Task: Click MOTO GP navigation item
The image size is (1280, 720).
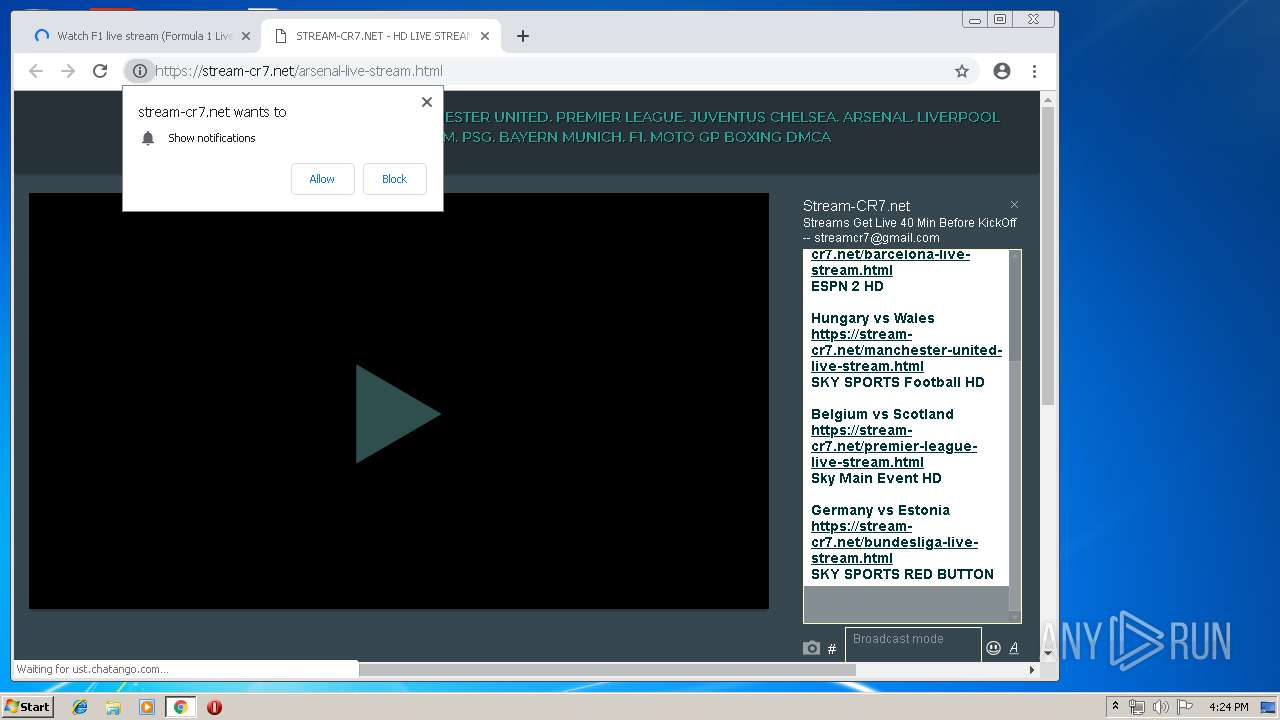Action: pyautogui.click(x=685, y=137)
